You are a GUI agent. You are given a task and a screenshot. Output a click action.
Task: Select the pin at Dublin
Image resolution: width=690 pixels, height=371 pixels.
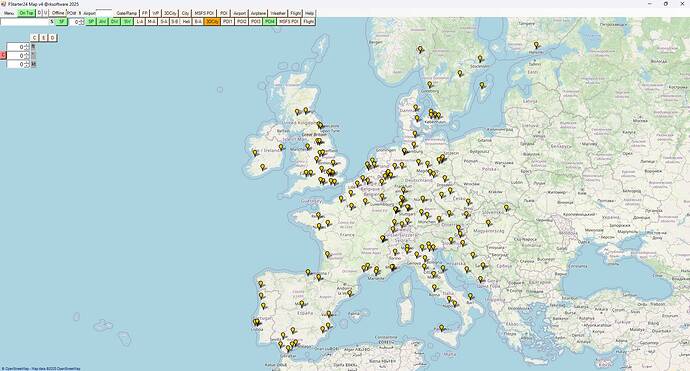click(x=281, y=147)
